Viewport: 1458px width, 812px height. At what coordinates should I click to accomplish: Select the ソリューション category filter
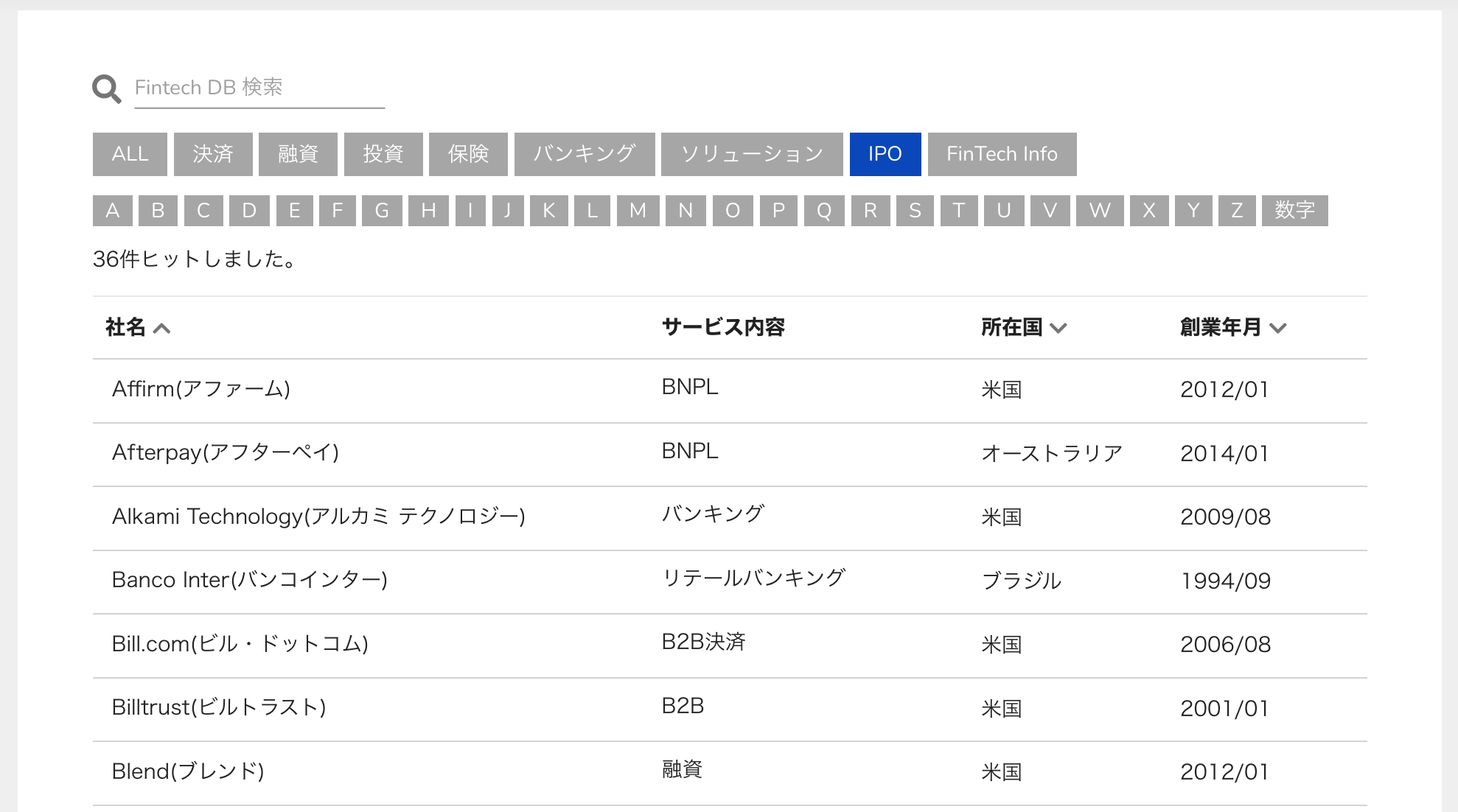(752, 154)
